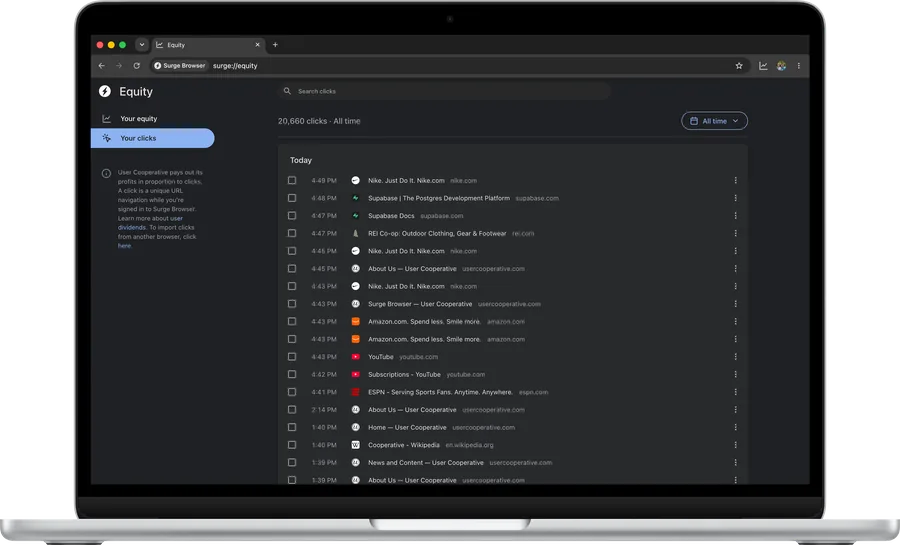Click the forward navigation arrow
900x545 pixels.
point(119,66)
